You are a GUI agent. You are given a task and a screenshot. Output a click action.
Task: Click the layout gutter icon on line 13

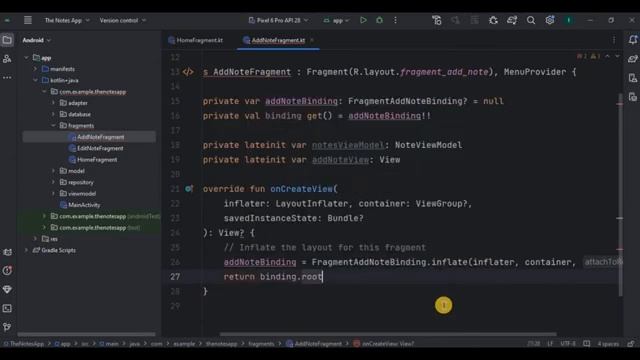(x=188, y=72)
